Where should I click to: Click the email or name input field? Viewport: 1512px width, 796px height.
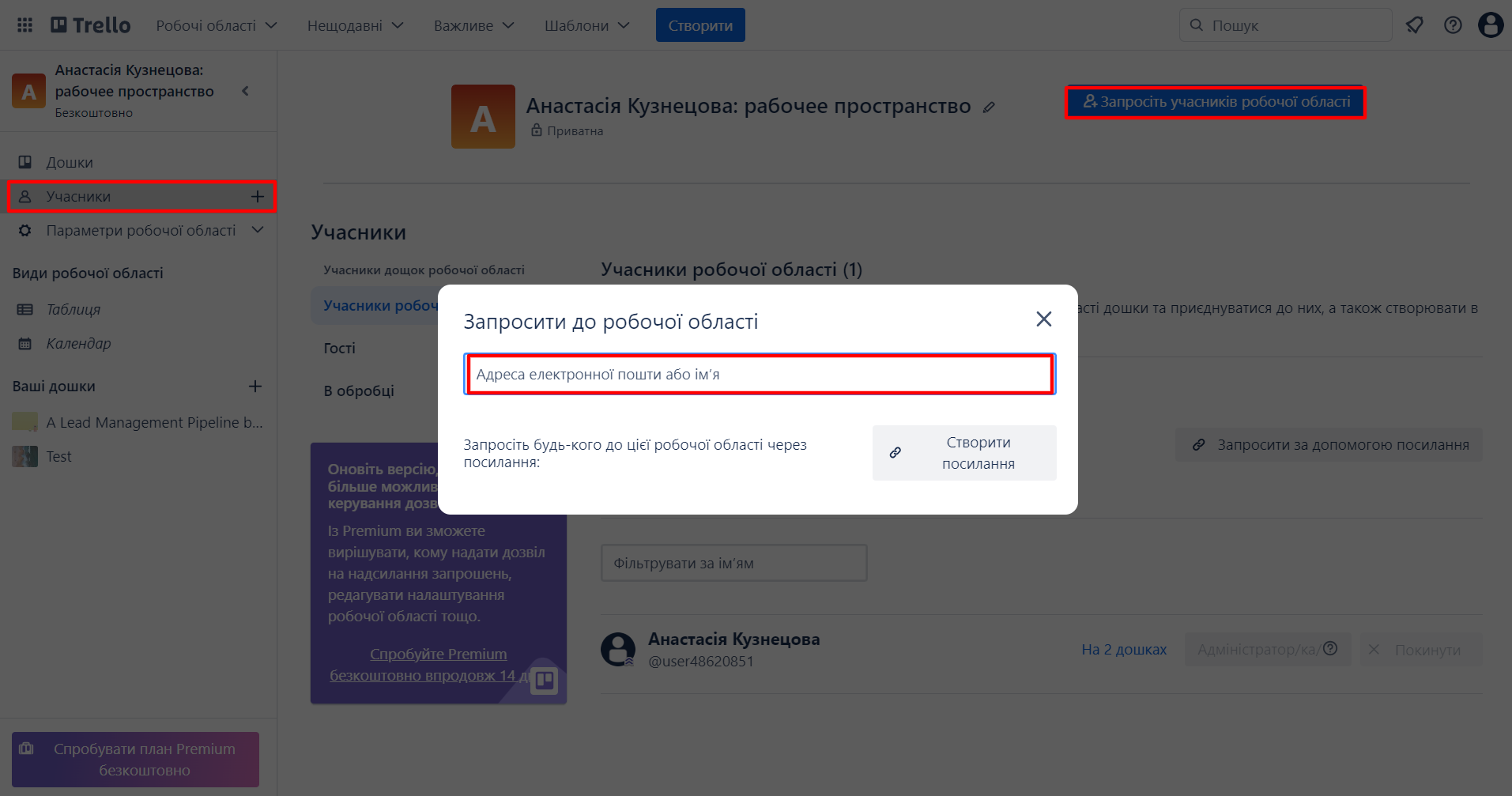[x=759, y=374]
